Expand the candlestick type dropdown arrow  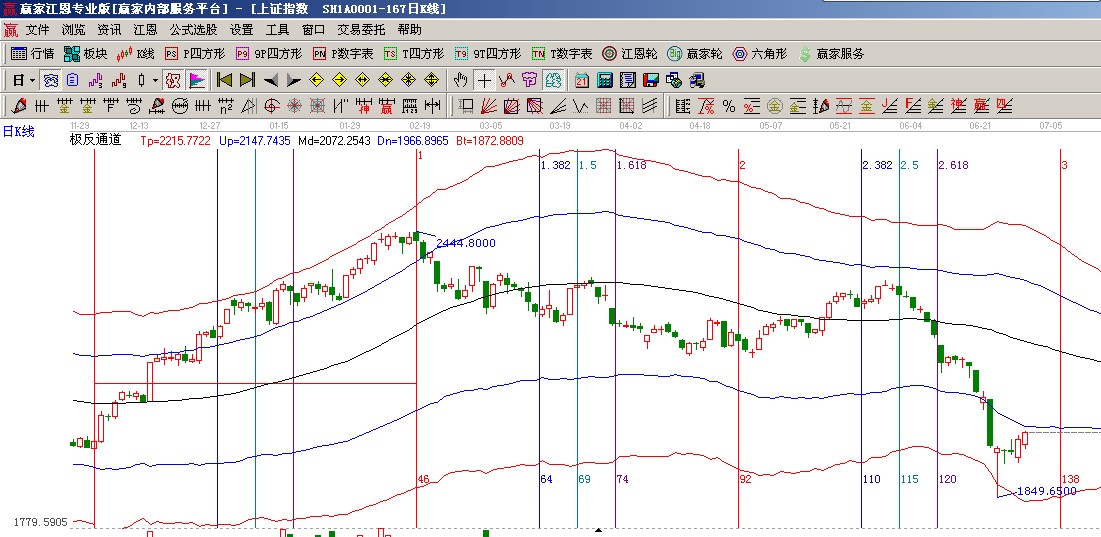(x=155, y=80)
